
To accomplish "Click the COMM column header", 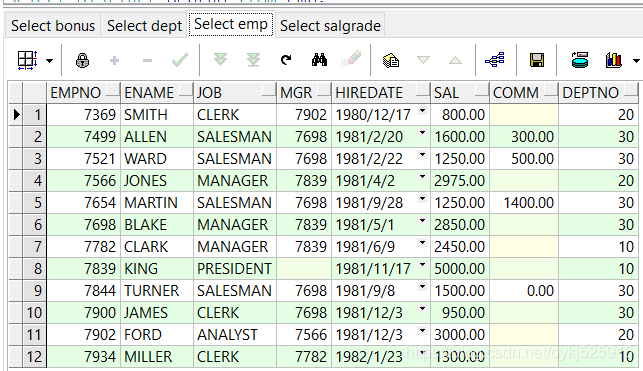I will click(524, 93).
